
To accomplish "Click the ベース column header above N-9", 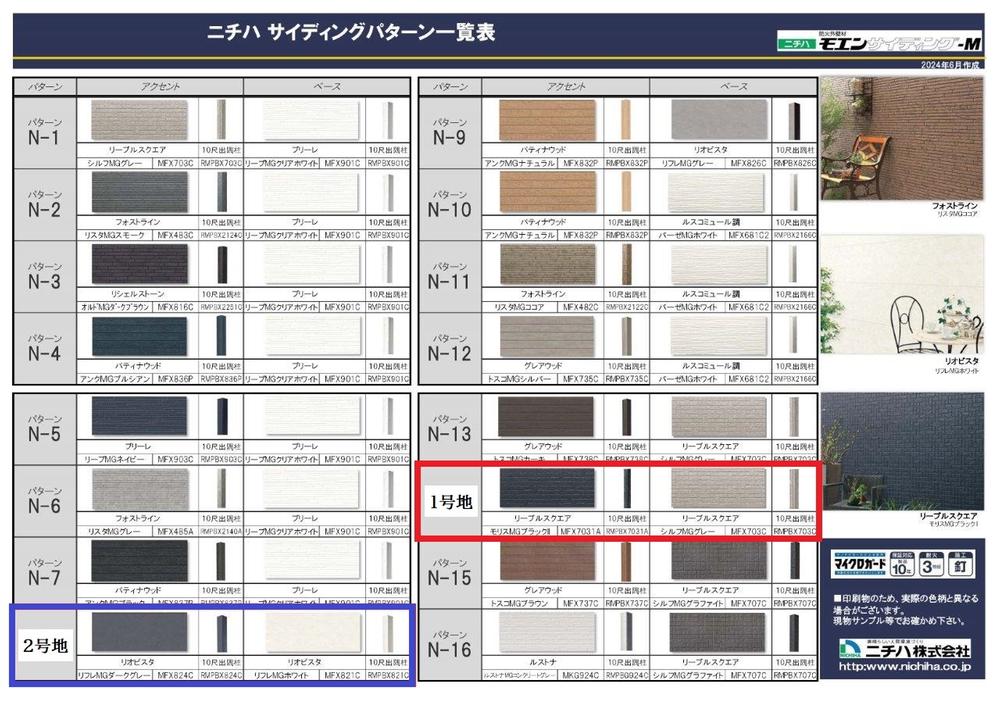I will click(x=733, y=87).
